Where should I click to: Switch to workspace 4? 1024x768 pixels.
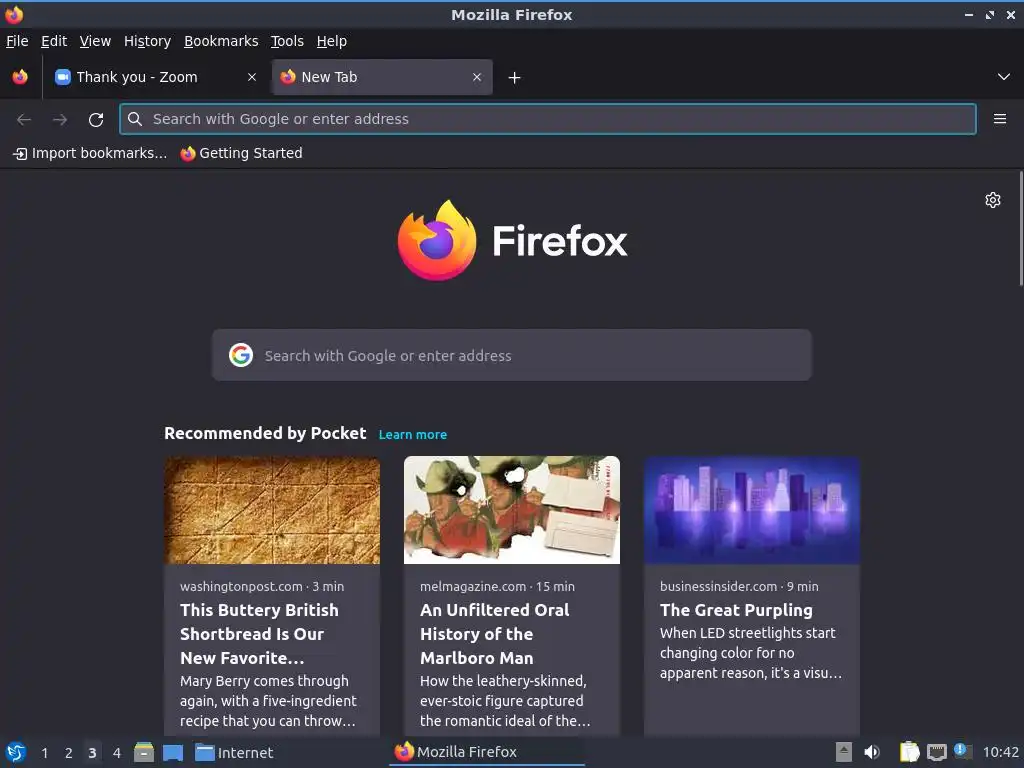point(117,753)
